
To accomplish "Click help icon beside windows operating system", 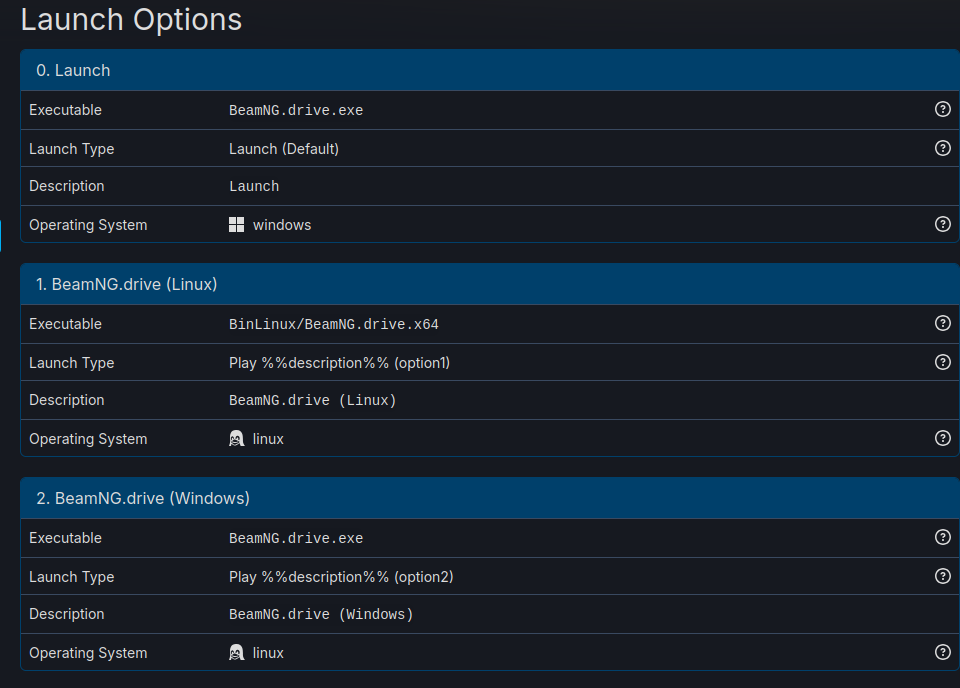I will click(x=942, y=224).
